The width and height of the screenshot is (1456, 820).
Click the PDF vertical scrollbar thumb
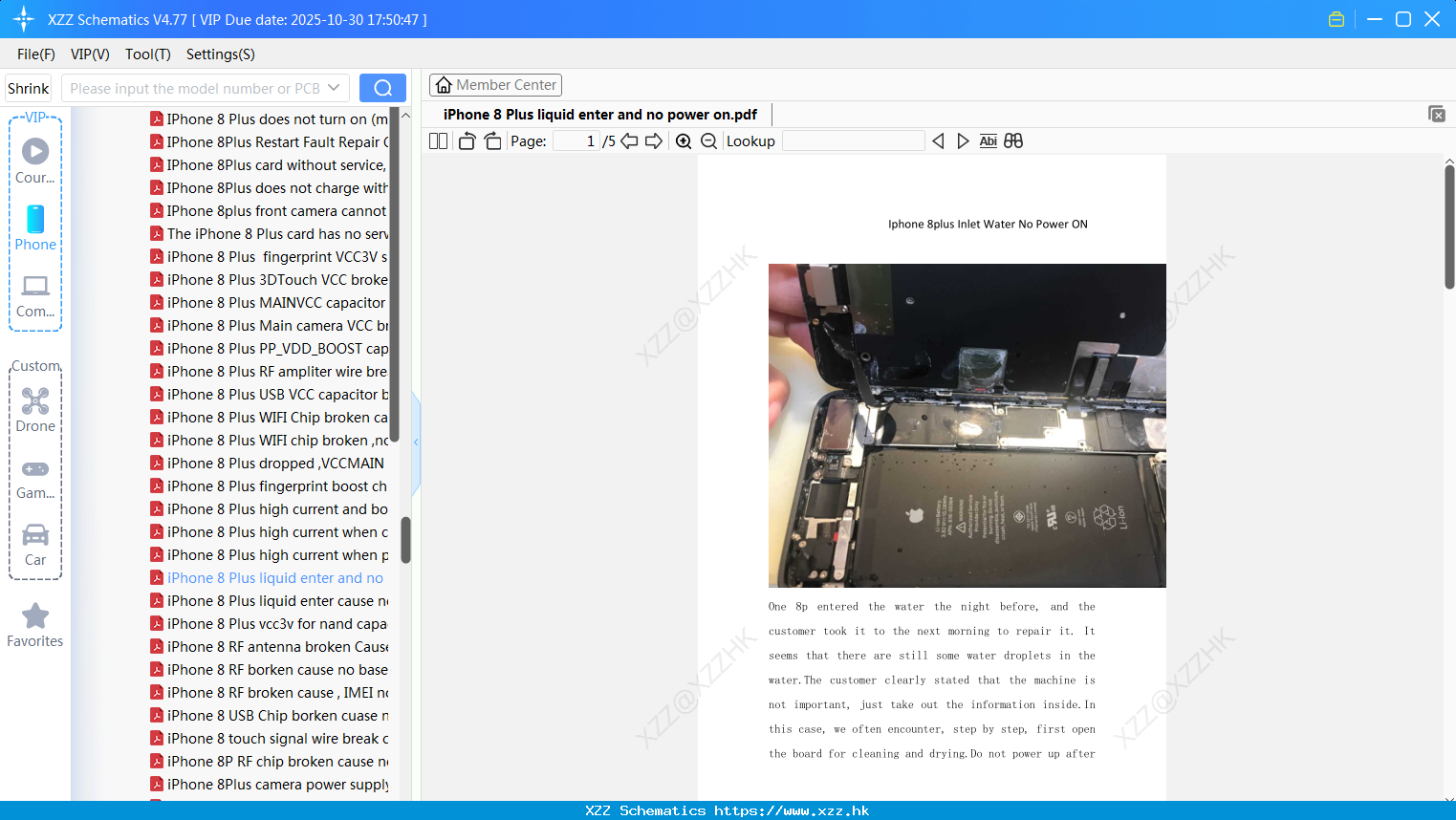[1449, 227]
